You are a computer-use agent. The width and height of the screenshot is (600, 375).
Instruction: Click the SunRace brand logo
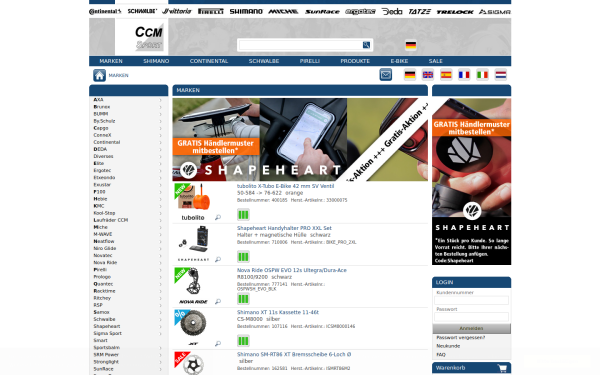[x=322, y=11]
